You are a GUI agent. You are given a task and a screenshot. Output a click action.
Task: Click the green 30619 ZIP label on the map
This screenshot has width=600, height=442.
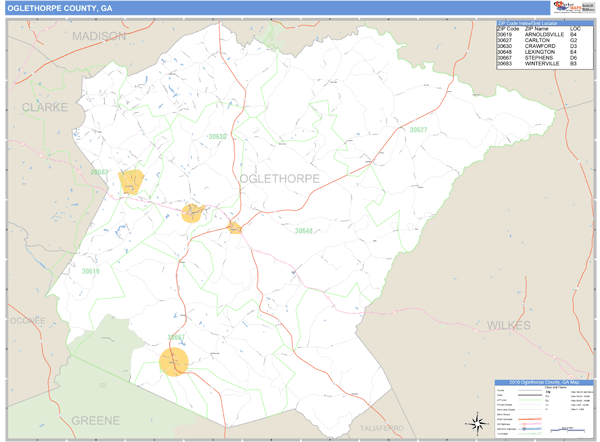(91, 271)
